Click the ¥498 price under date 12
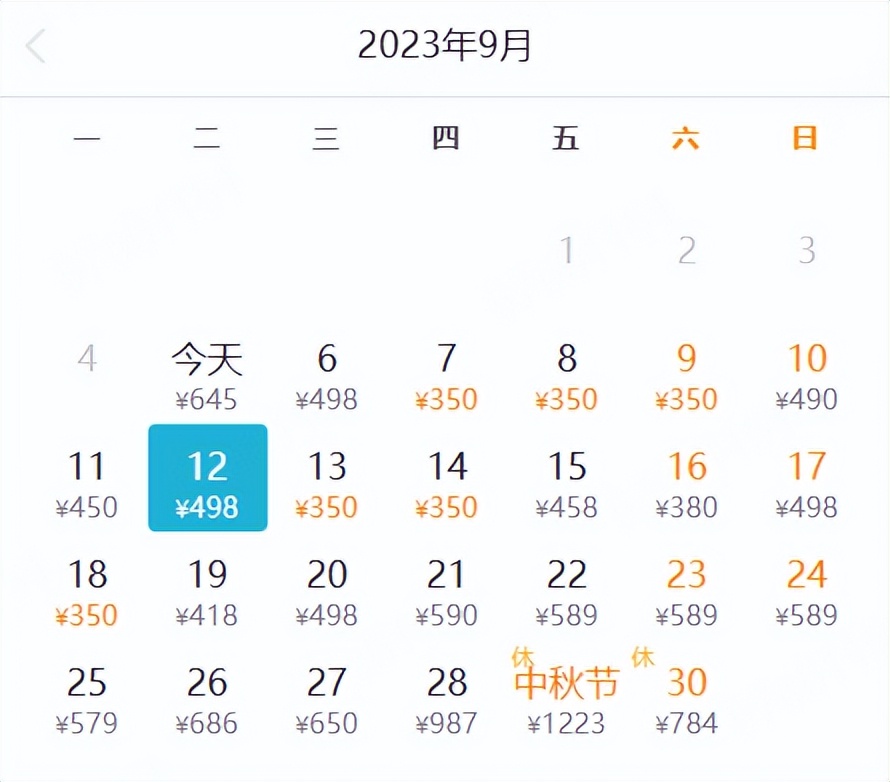 tap(207, 506)
